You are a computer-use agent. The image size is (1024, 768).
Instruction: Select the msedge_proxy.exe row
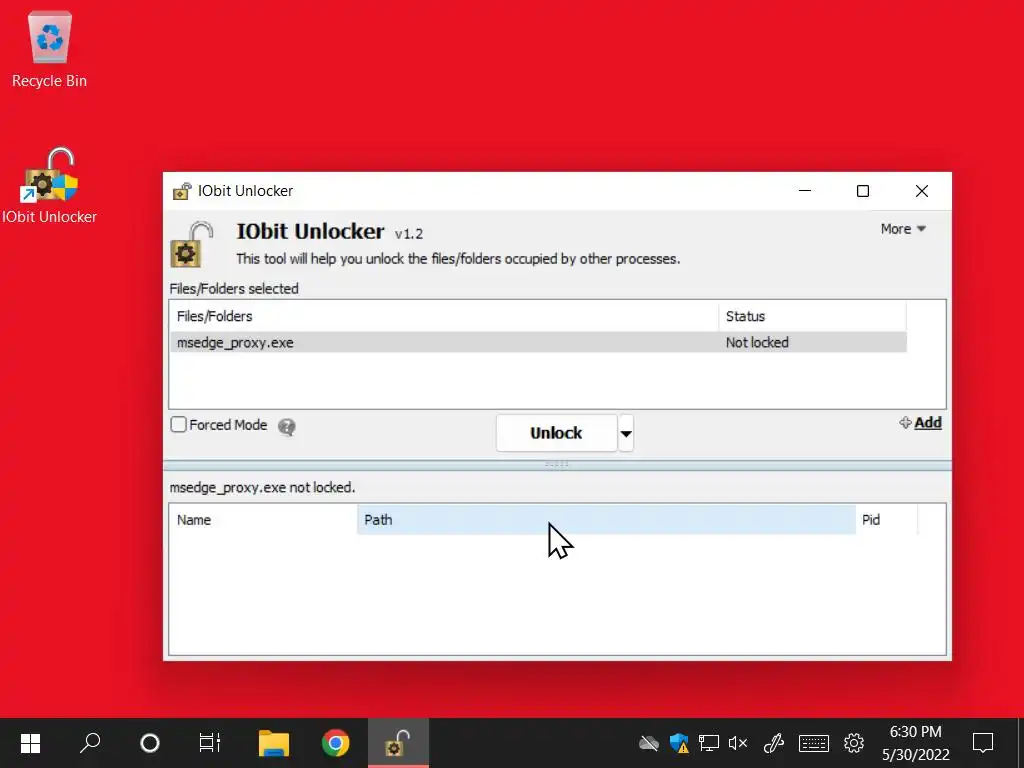coord(538,342)
